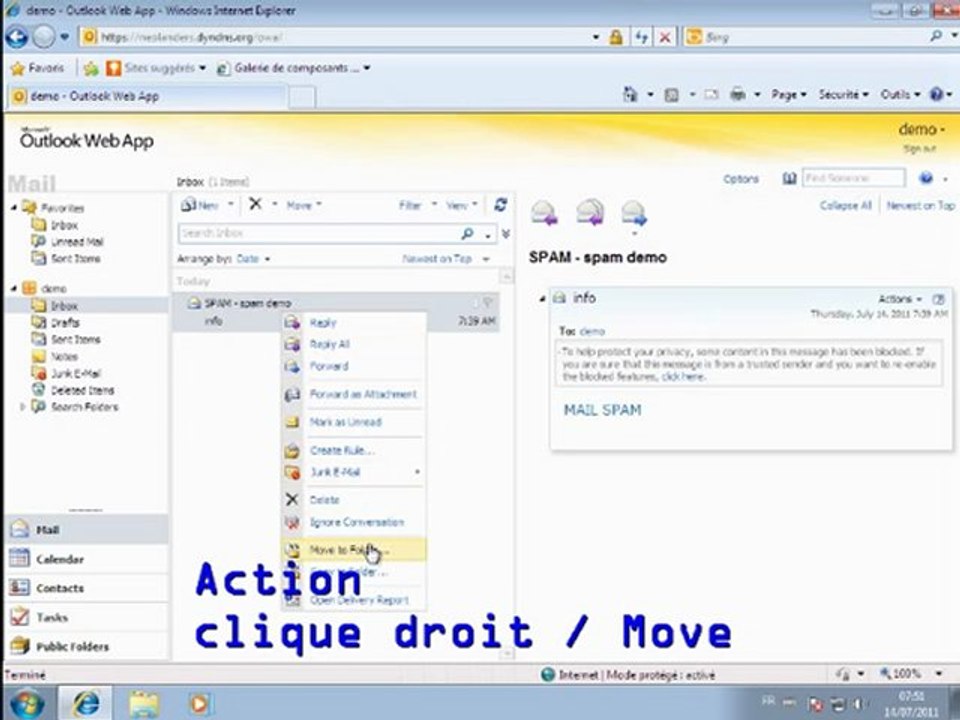Refresh the inbox with the check messages icon
This screenshot has width=960, height=720.
pos(500,204)
